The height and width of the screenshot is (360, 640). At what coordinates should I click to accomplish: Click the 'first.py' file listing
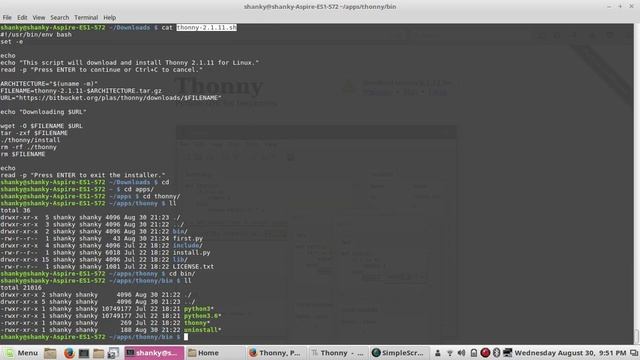(x=188, y=238)
